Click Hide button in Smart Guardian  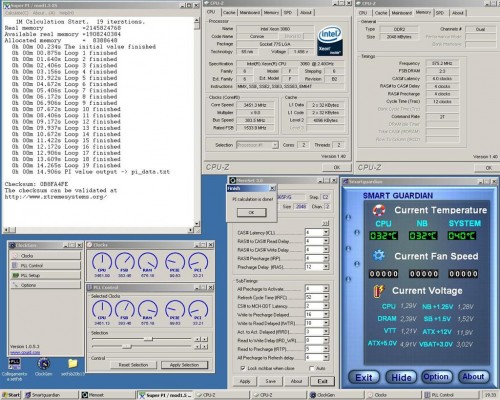401,377
